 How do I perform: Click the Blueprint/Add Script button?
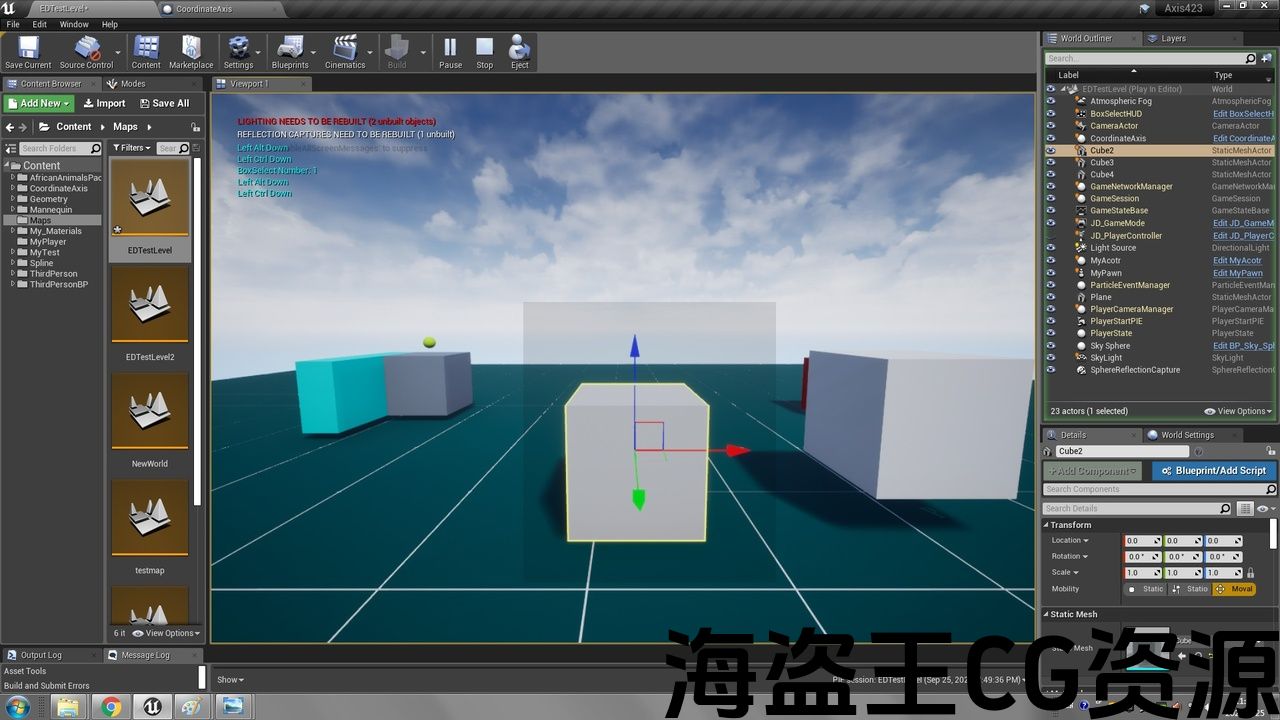click(1213, 471)
